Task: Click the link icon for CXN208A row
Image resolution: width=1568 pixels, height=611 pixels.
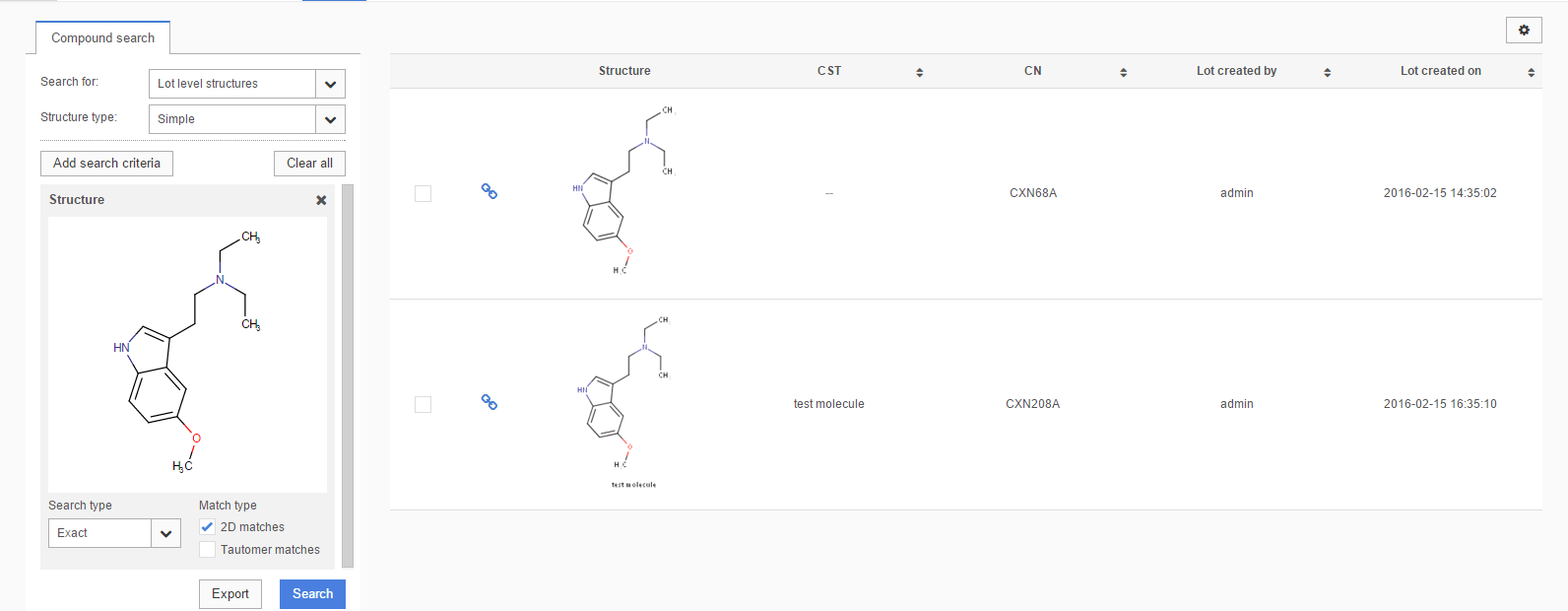Action: point(489,402)
